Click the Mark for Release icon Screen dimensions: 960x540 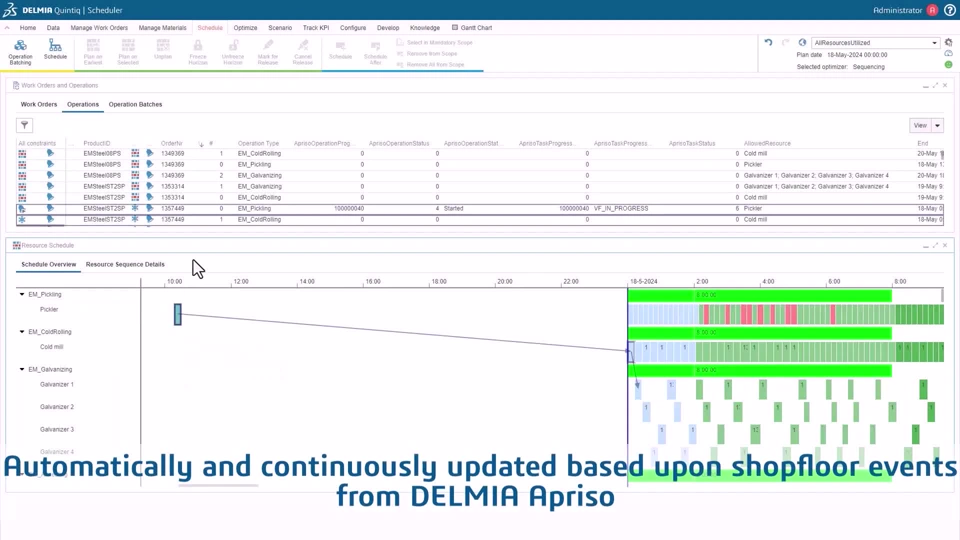268,51
